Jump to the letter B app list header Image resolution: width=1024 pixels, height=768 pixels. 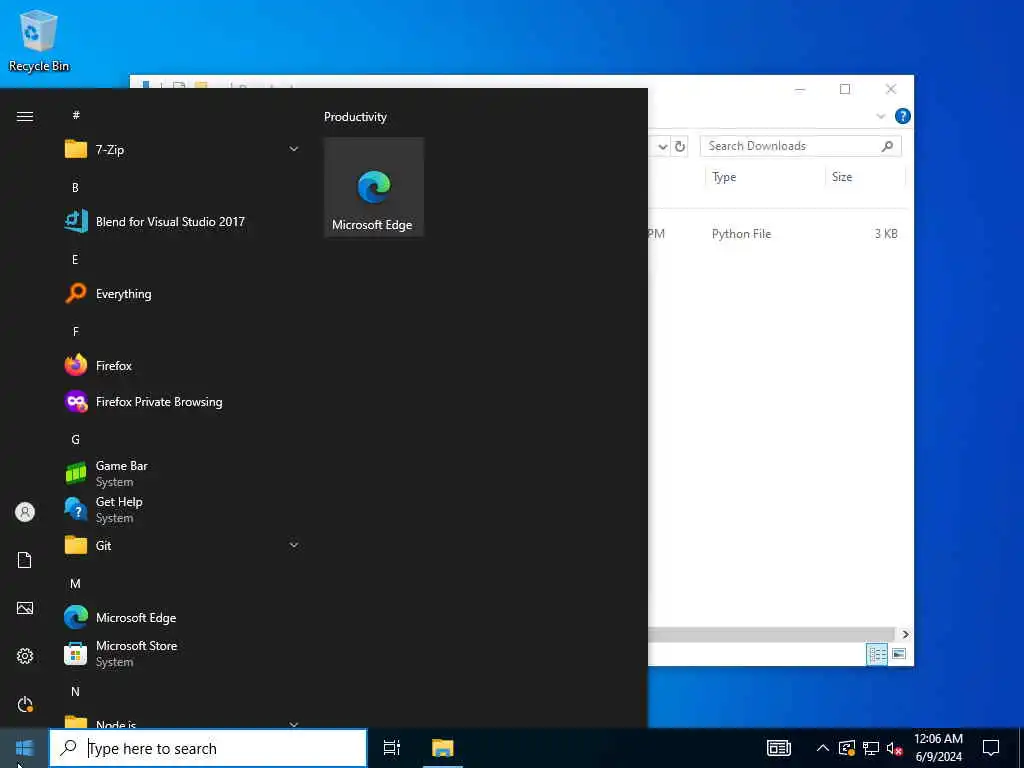pos(75,187)
